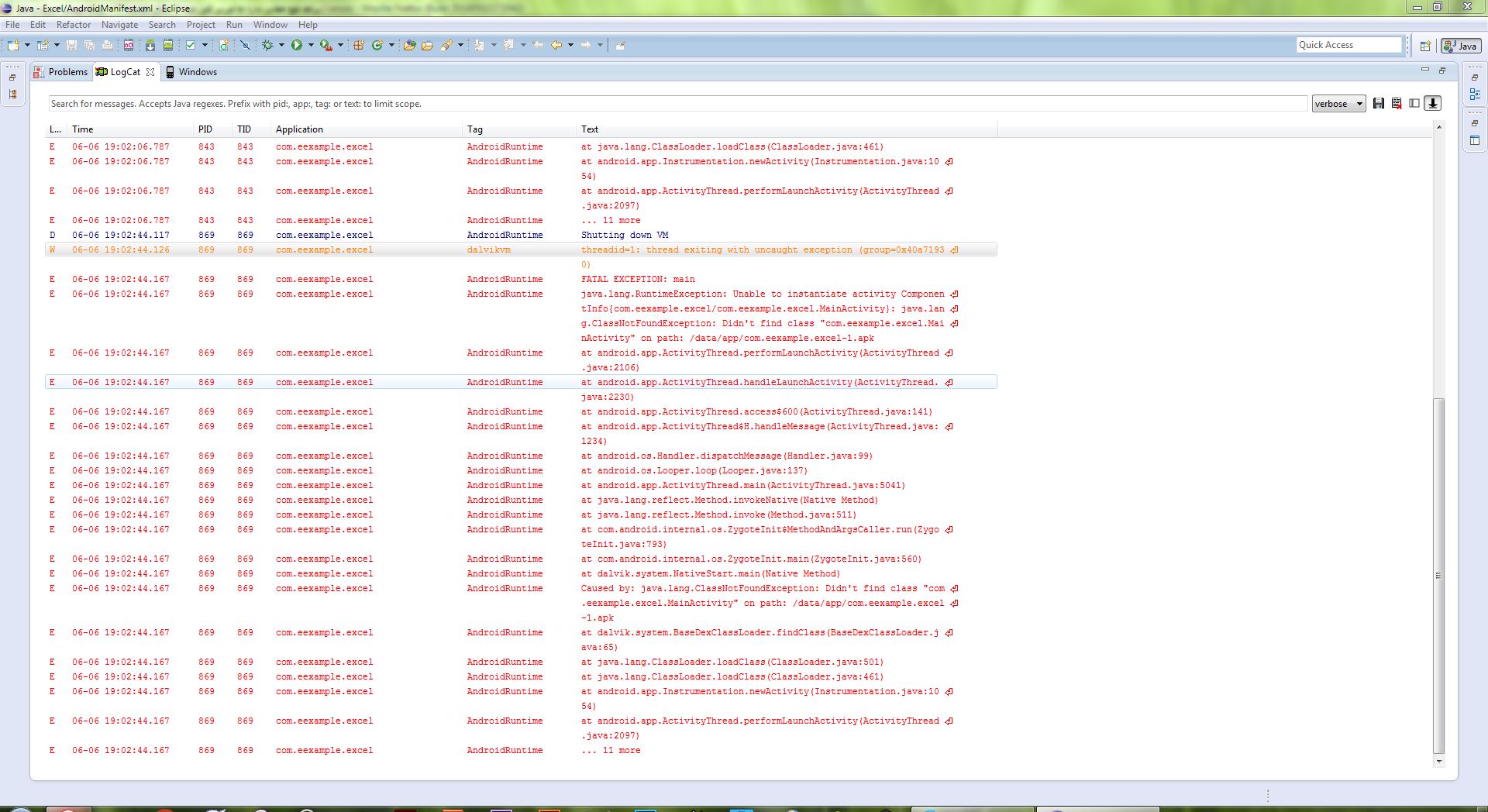Close the LogCat tab
1488x812 pixels.
click(x=150, y=72)
